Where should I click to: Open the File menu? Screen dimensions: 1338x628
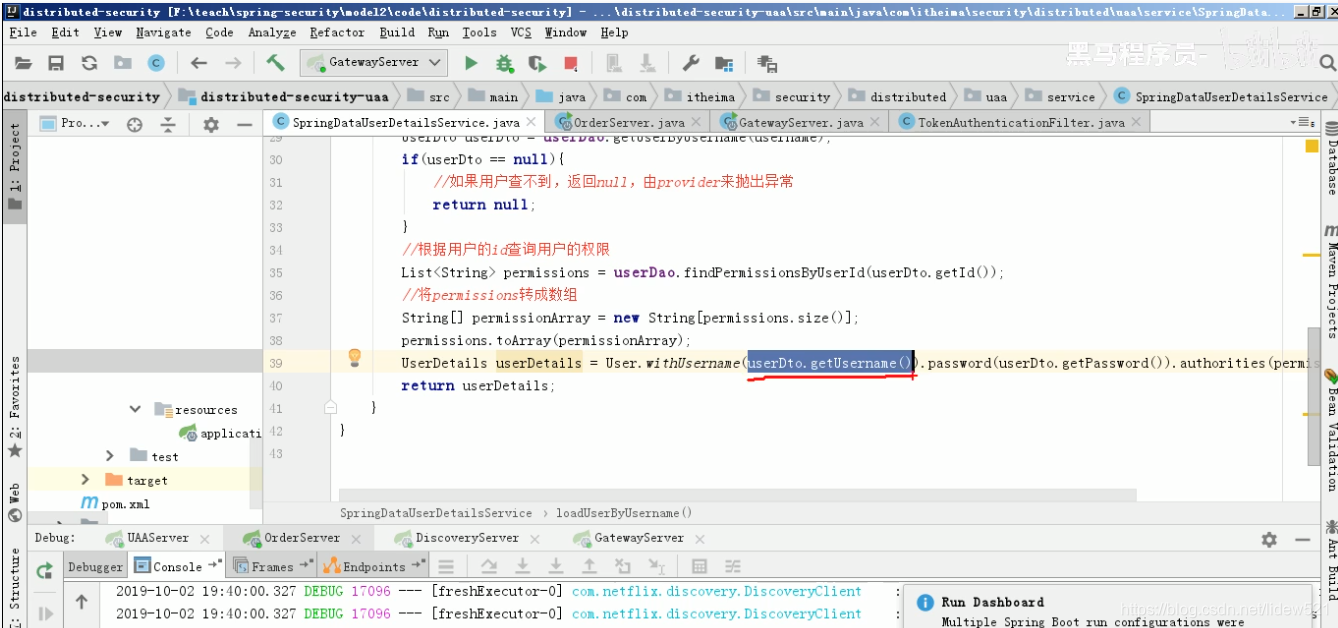(23, 32)
